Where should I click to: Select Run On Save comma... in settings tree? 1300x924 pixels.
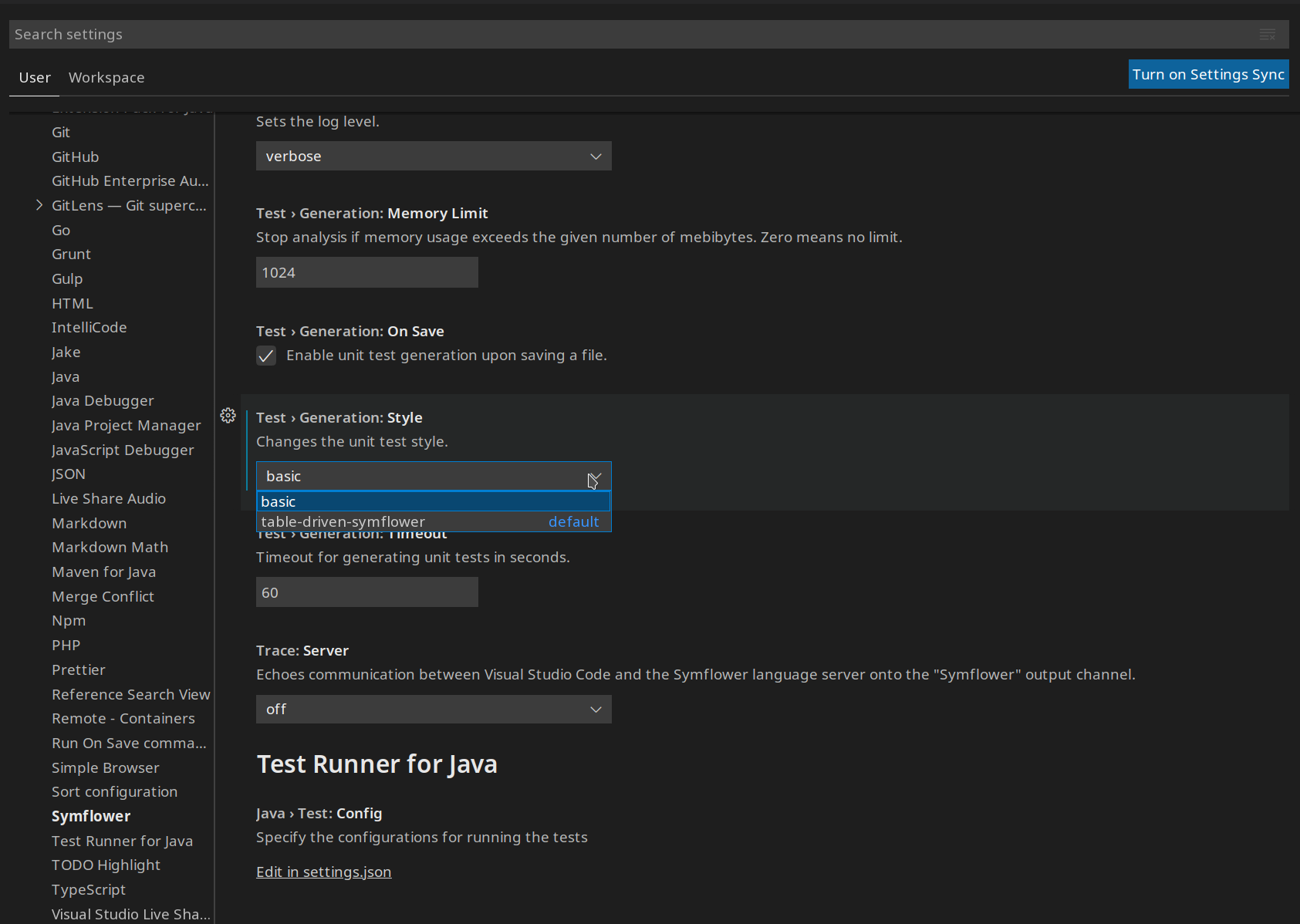point(129,743)
